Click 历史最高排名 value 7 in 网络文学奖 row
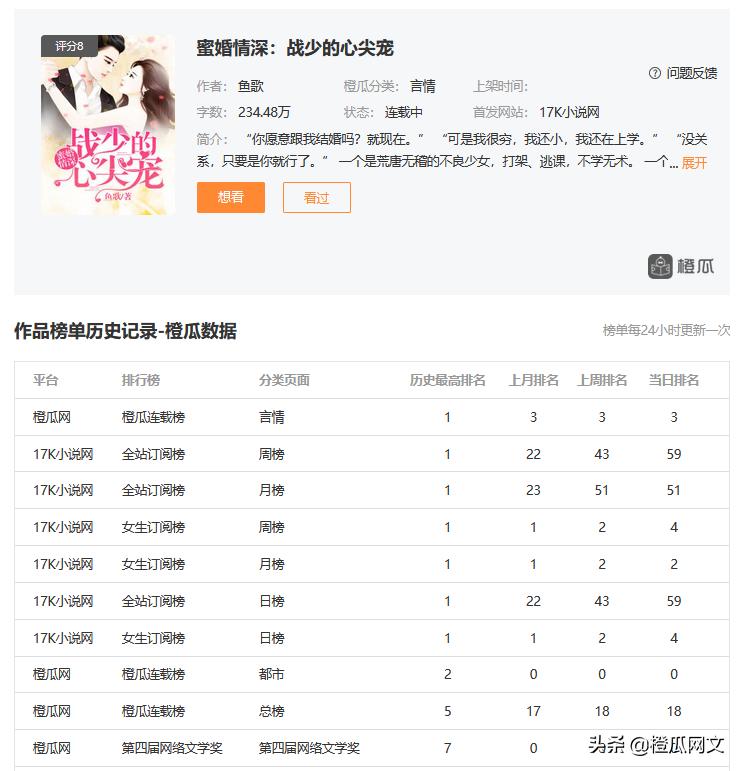The image size is (741, 771). click(447, 748)
